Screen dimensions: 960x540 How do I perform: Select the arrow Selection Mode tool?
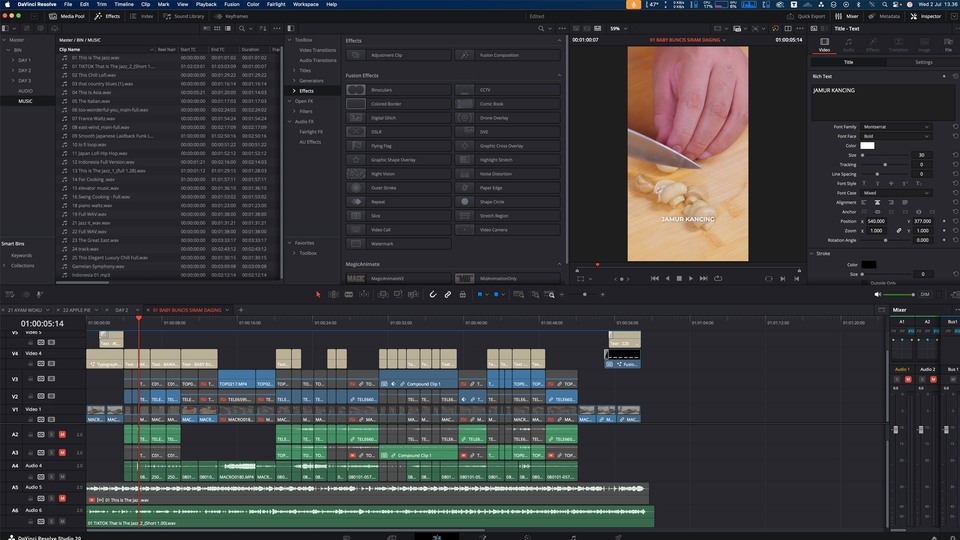tap(318, 294)
